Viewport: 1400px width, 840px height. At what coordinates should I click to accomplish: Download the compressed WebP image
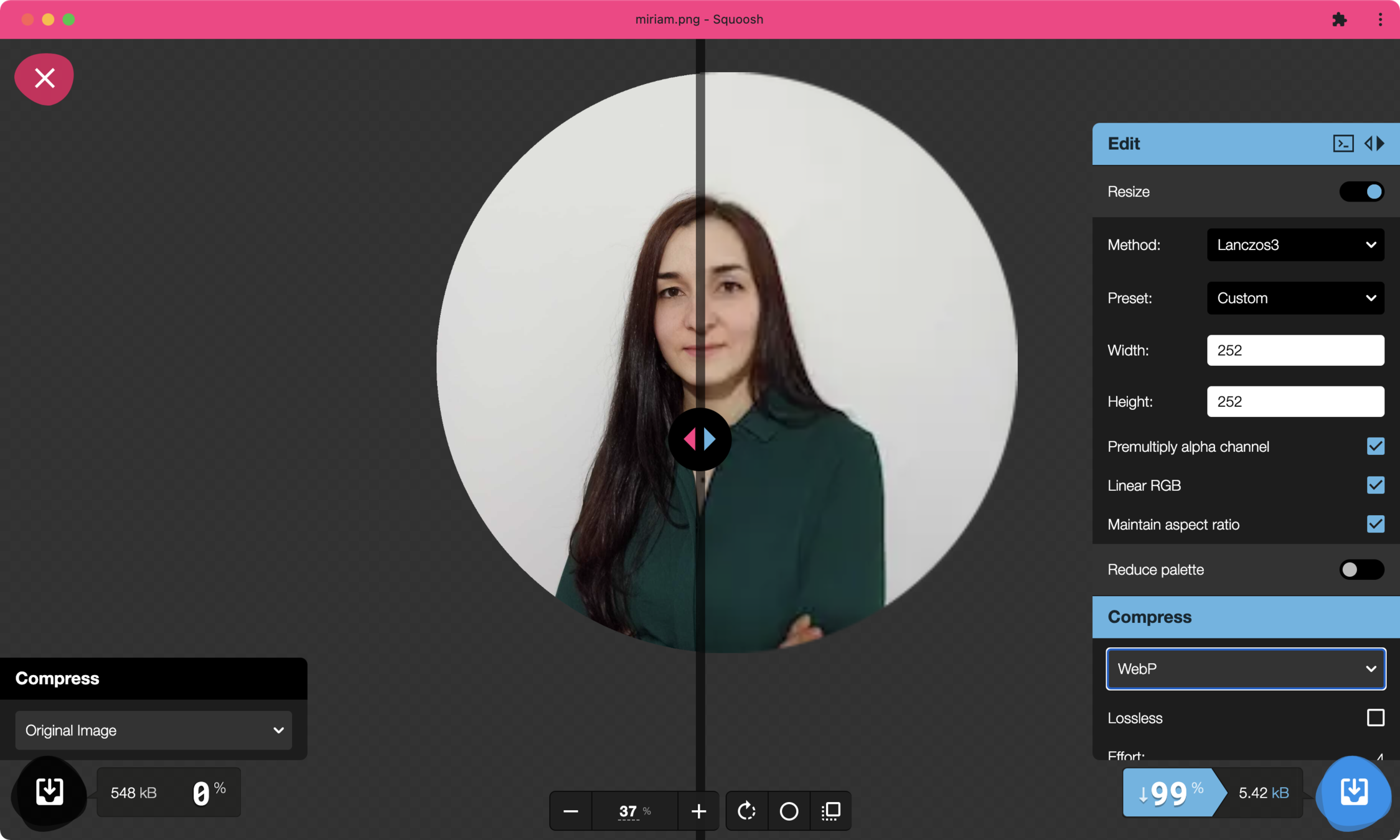pos(1353,792)
